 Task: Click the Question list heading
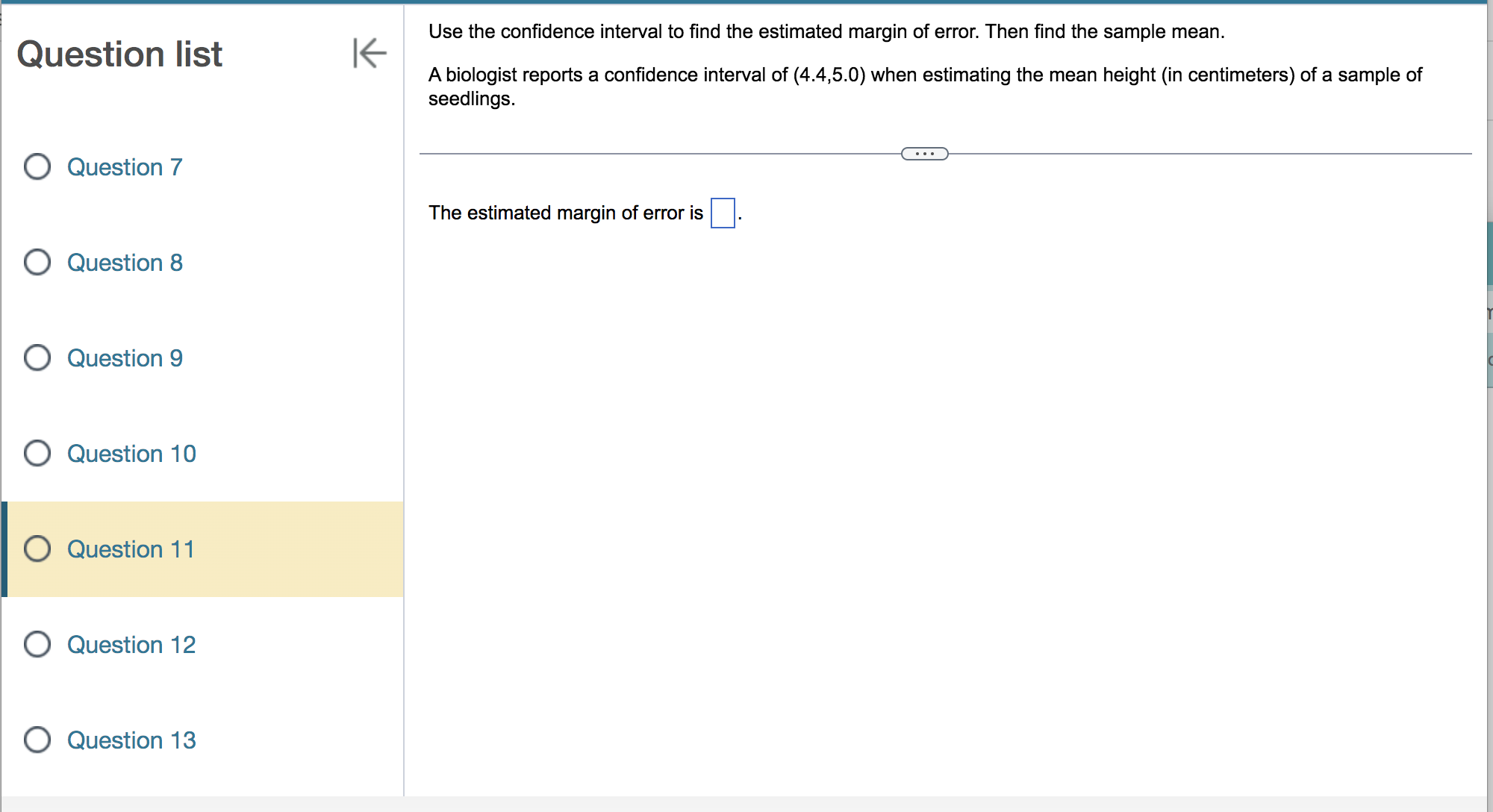(119, 53)
